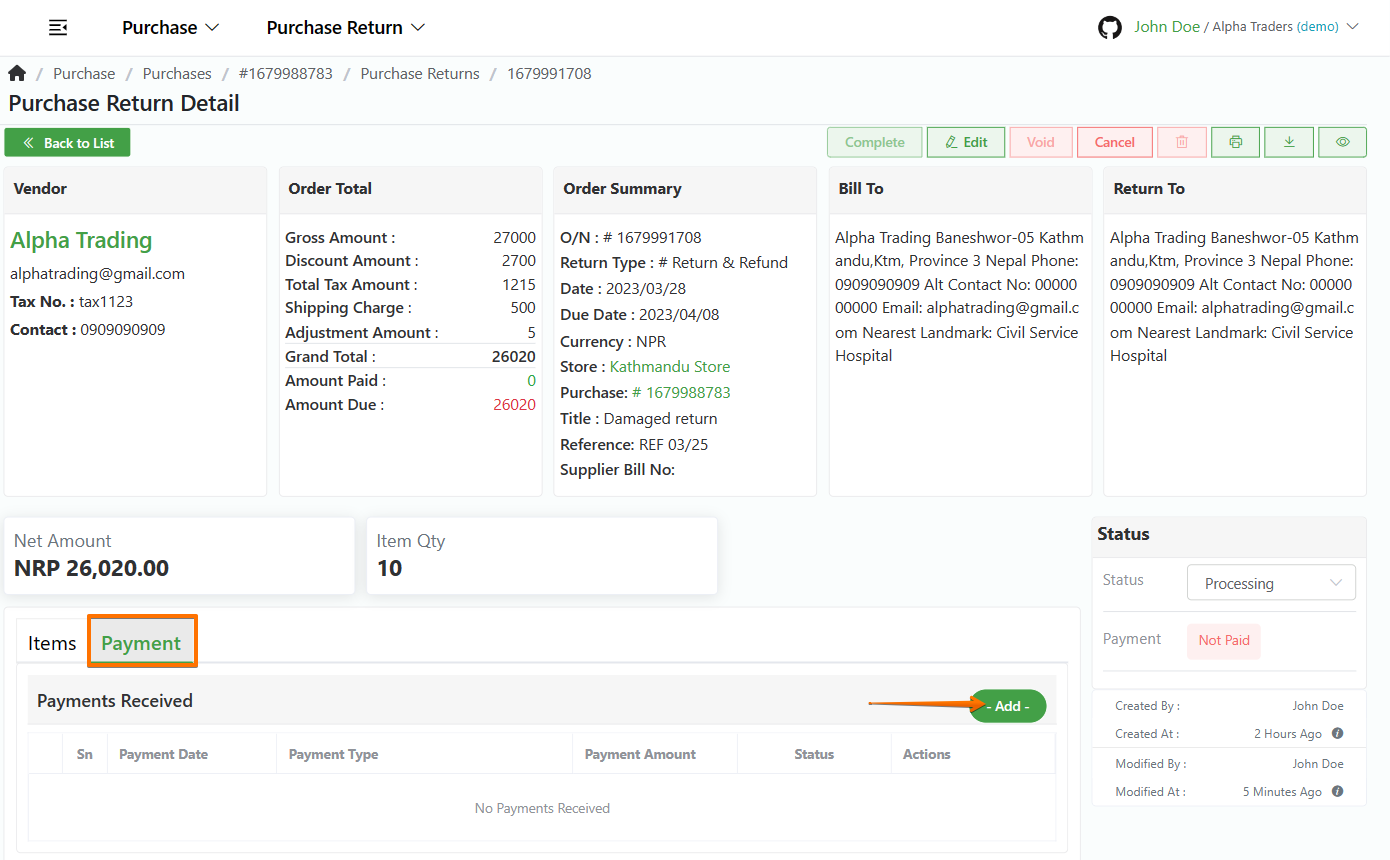Click 5 Minutes Ago modified time
This screenshot has width=1390, height=860.
tap(1282, 791)
